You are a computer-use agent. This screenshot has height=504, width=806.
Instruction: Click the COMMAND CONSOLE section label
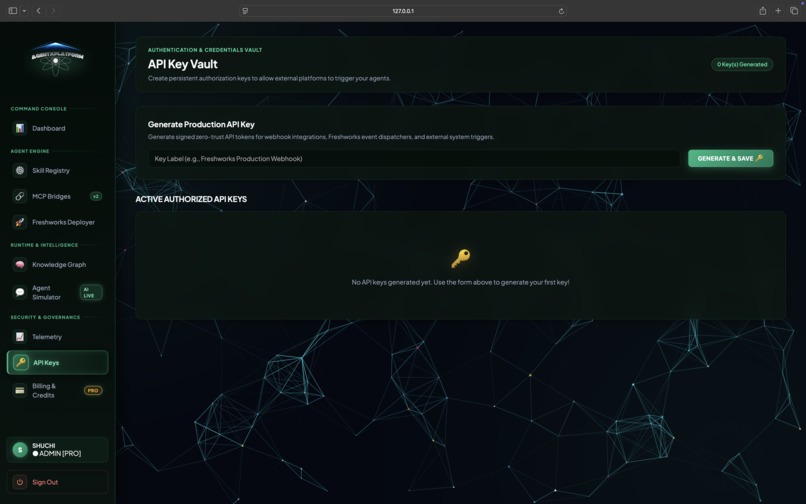(39, 109)
